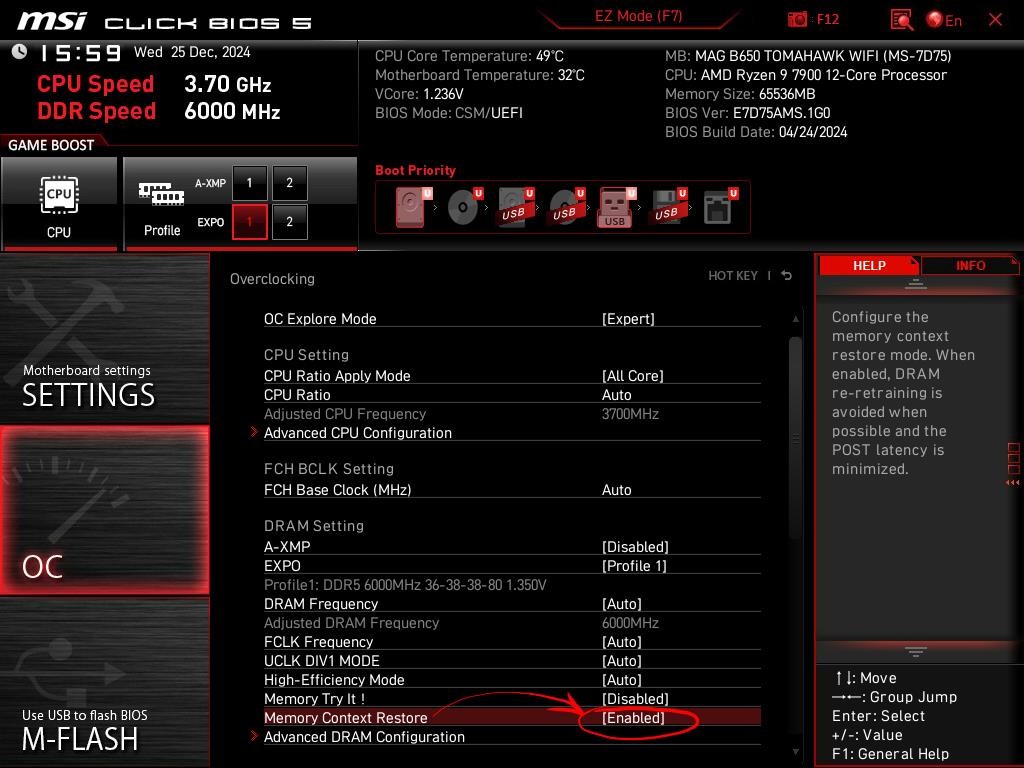
Task: Open the OC overclocking section
Action: 104,510
